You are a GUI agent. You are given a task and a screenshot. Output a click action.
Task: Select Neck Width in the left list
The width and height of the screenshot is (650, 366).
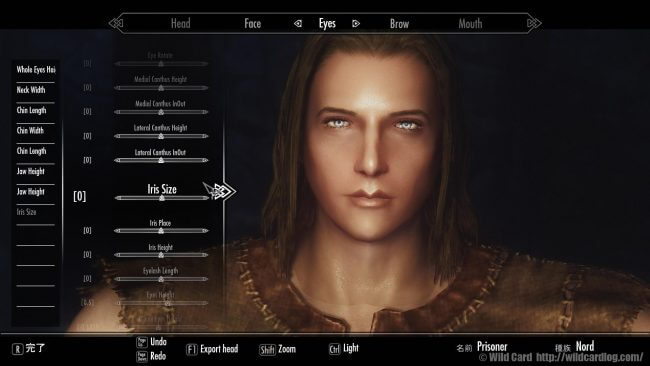[x=31, y=90]
